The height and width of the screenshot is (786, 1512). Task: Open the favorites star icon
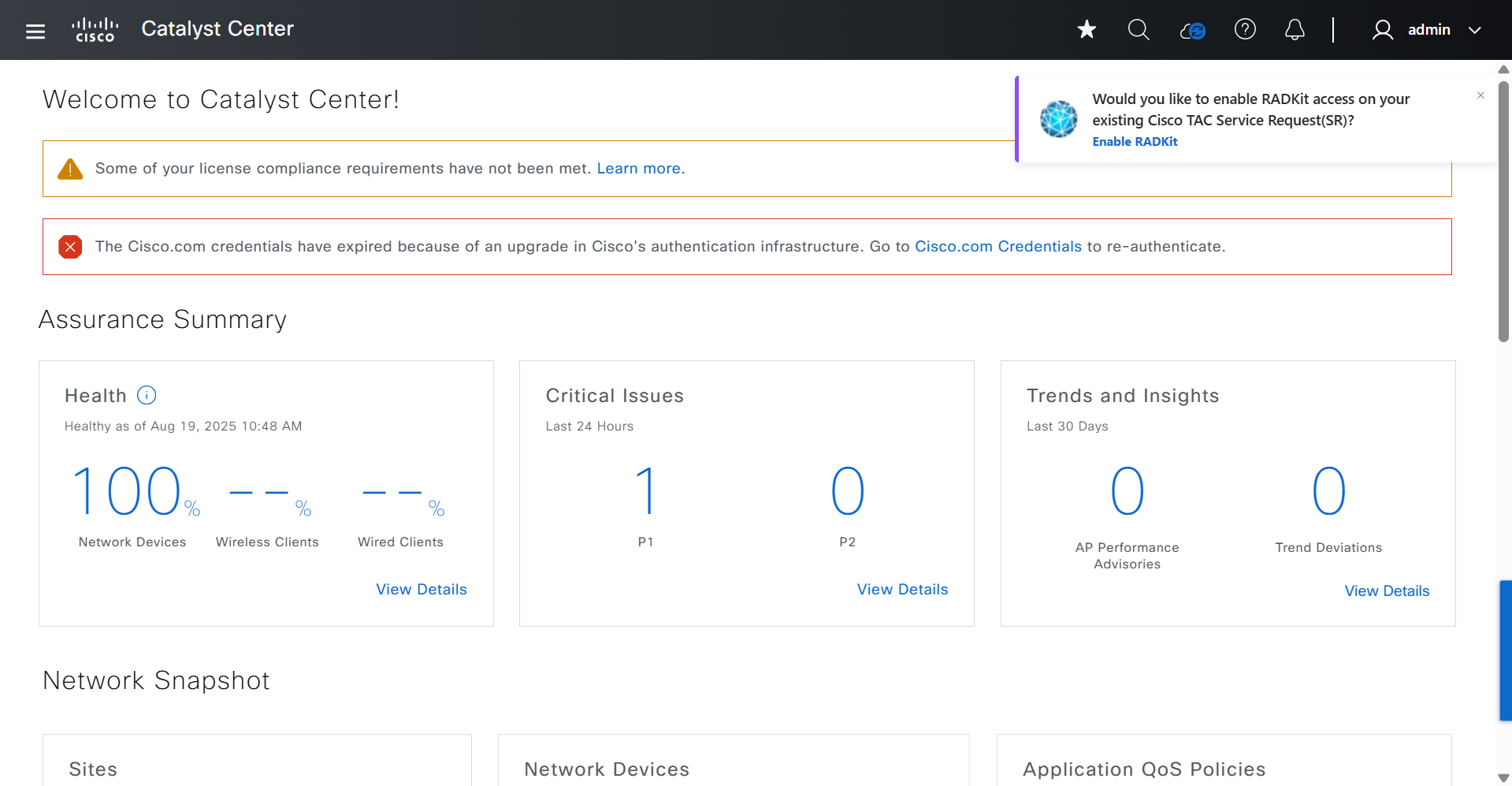pos(1087,30)
